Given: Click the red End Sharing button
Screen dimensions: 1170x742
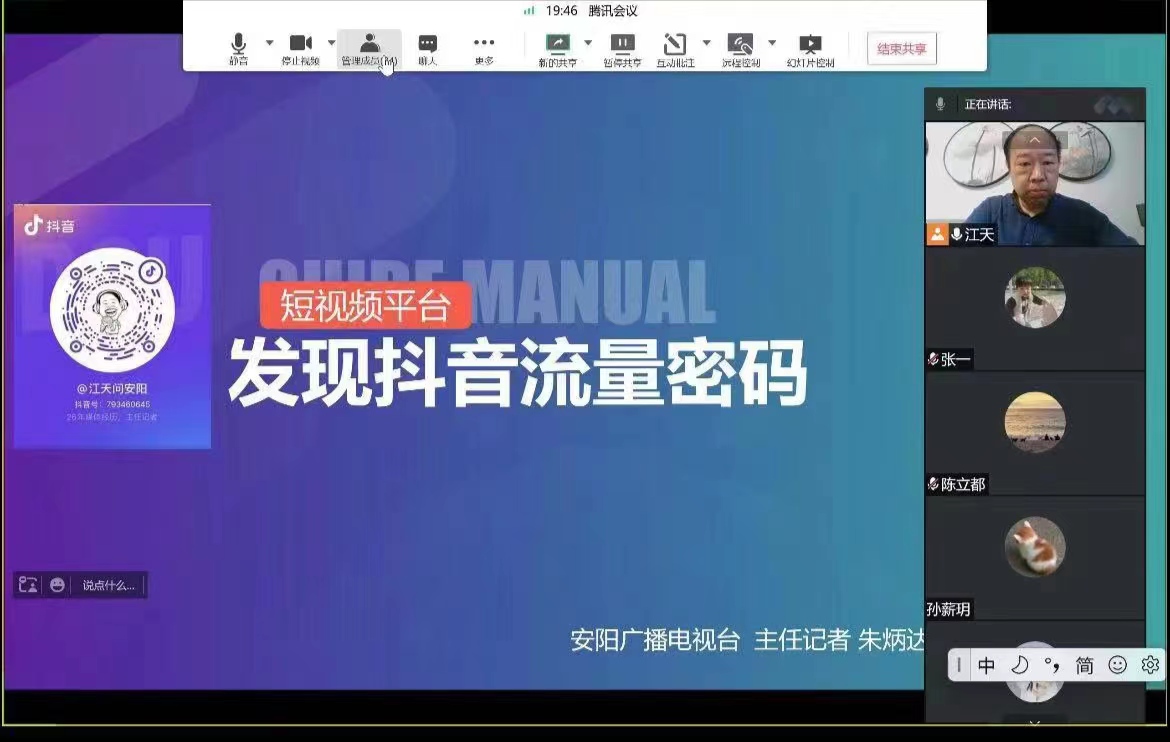Looking at the screenshot, I should click(x=901, y=49).
